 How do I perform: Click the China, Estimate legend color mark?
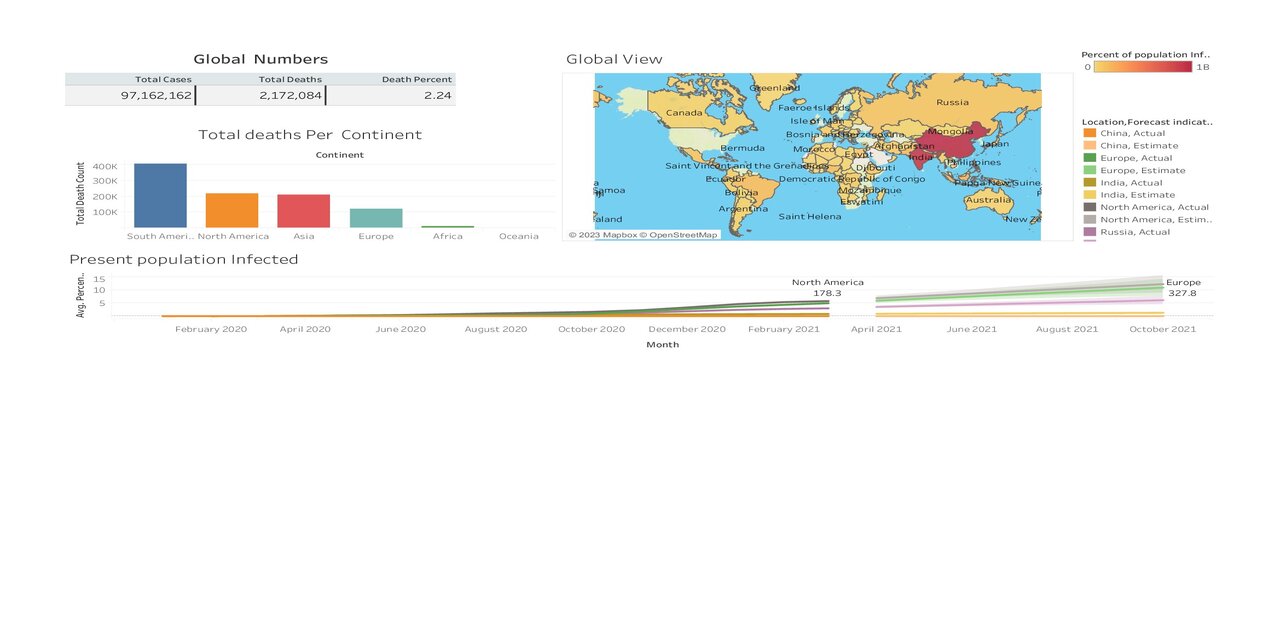(x=1087, y=144)
